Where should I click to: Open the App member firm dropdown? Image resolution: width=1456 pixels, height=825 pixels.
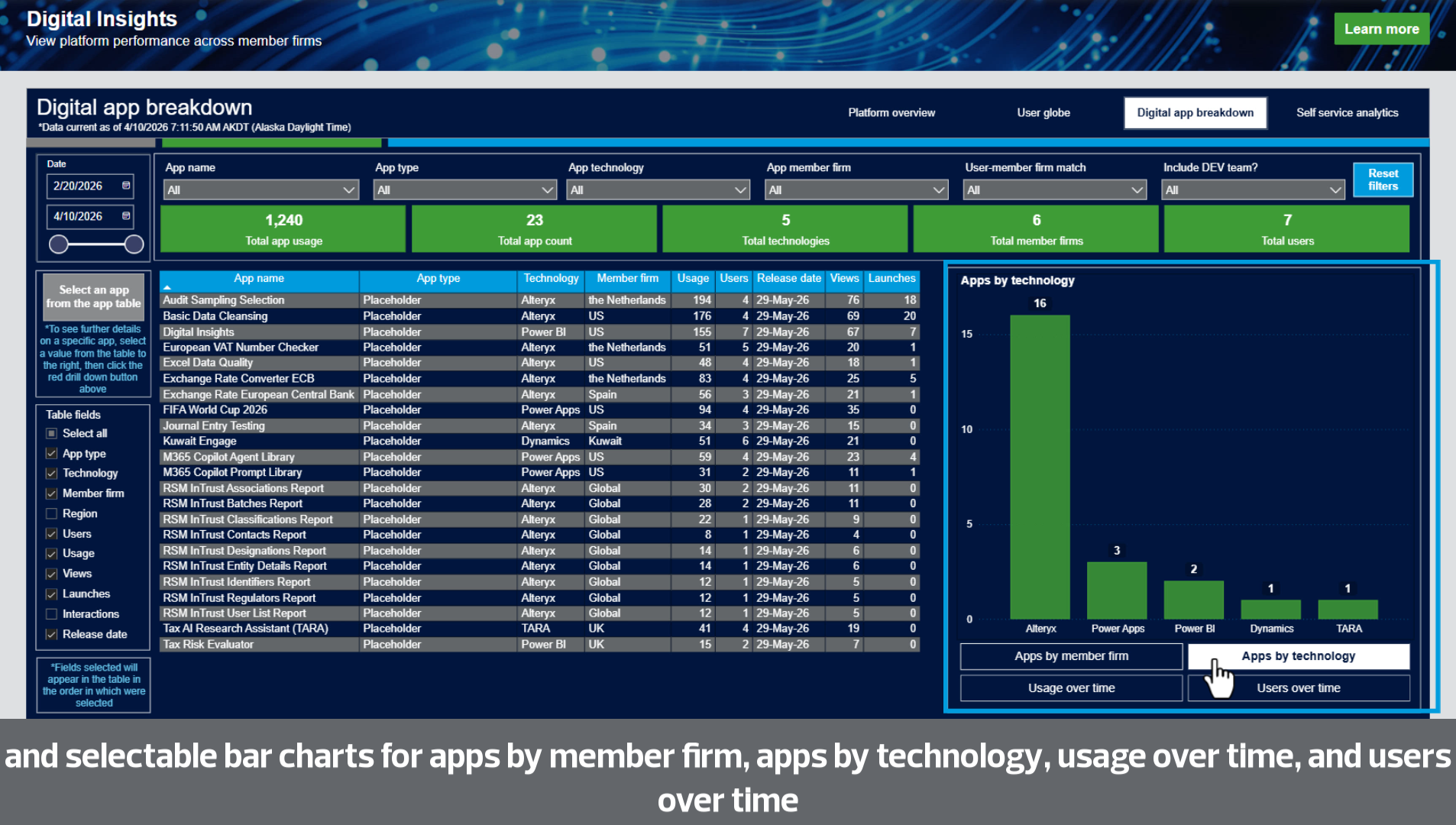click(x=856, y=190)
